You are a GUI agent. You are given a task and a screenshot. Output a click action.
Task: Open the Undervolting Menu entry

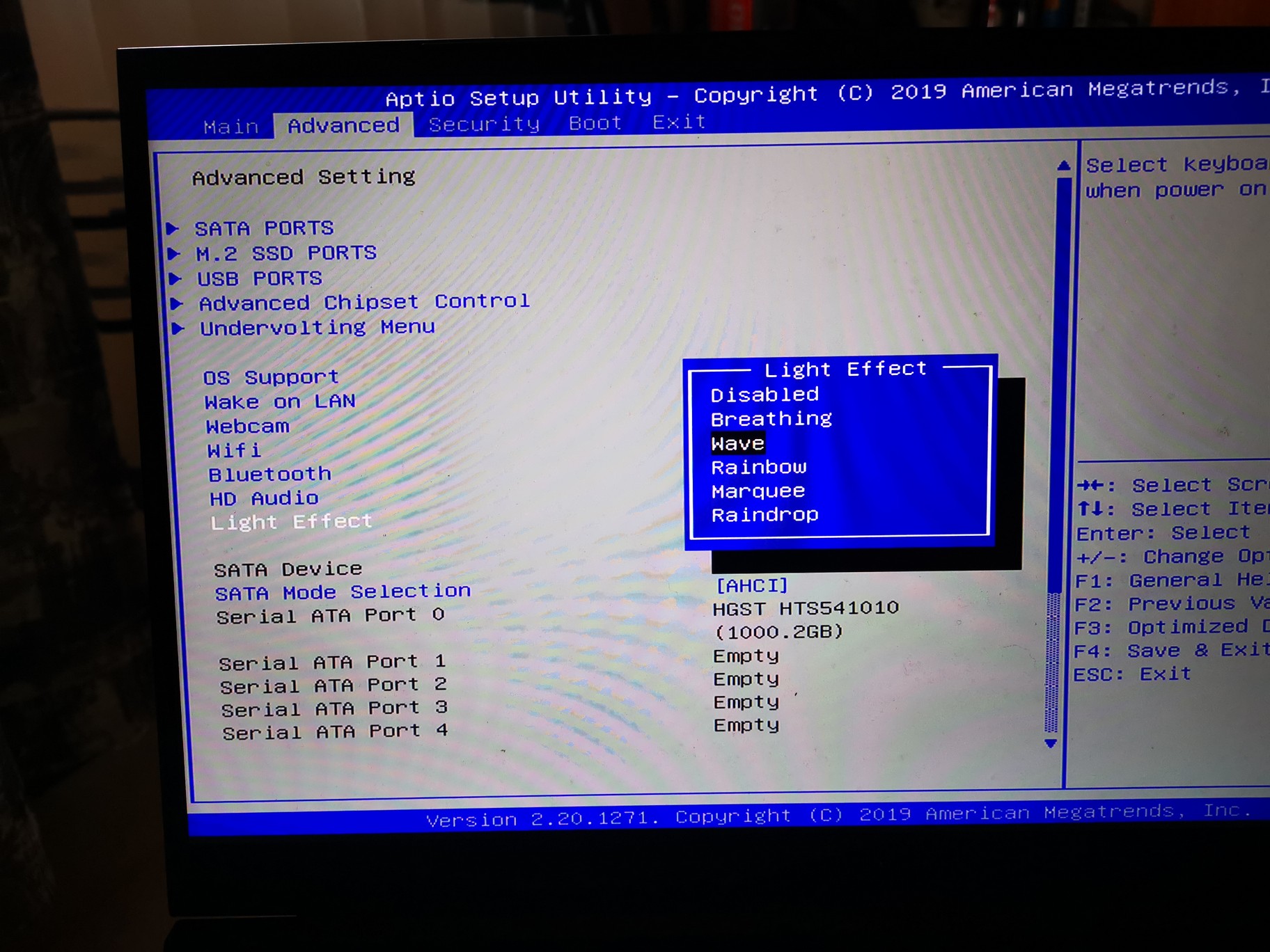tap(317, 327)
